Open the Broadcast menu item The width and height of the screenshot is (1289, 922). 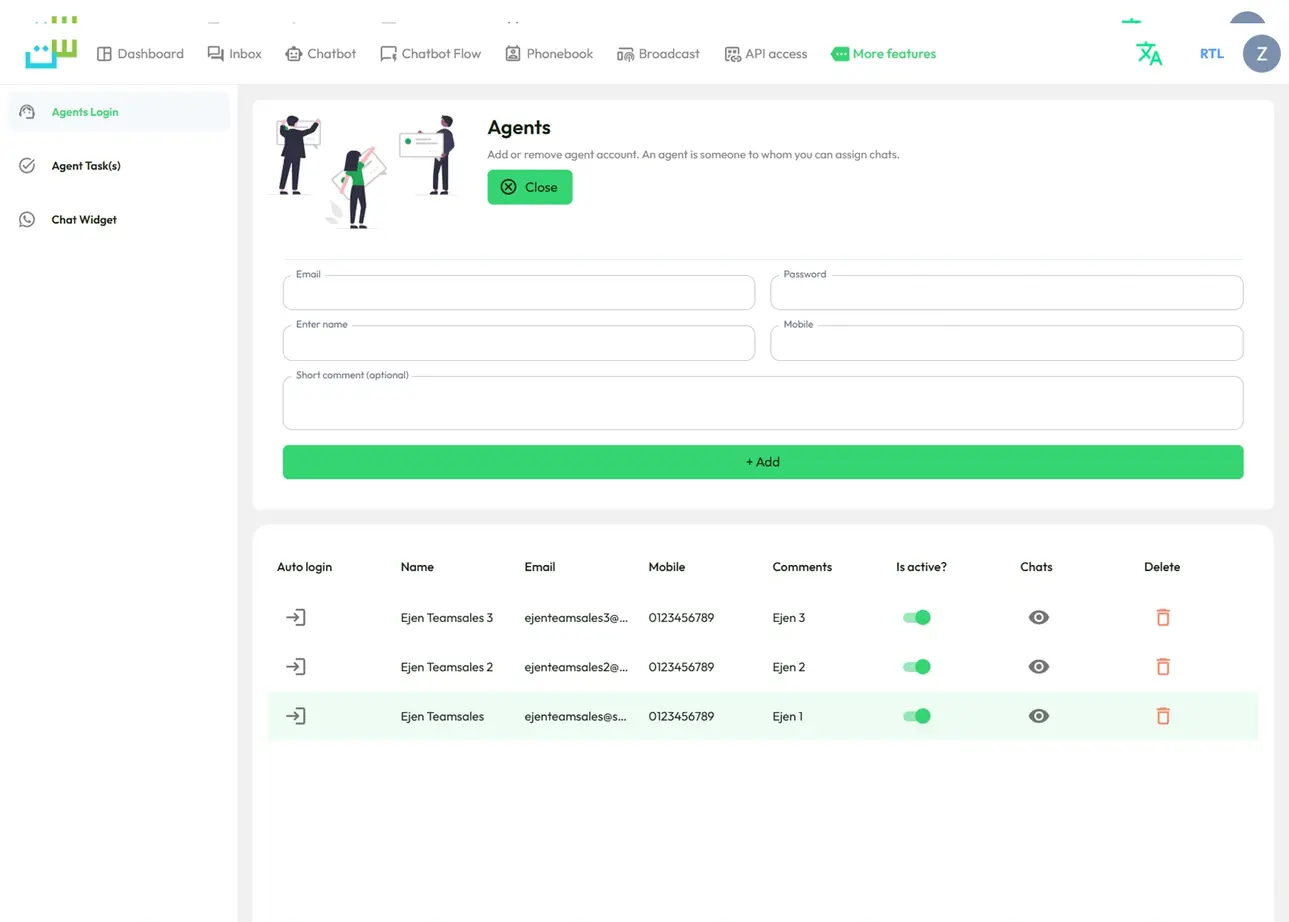[x=658, y=54]
